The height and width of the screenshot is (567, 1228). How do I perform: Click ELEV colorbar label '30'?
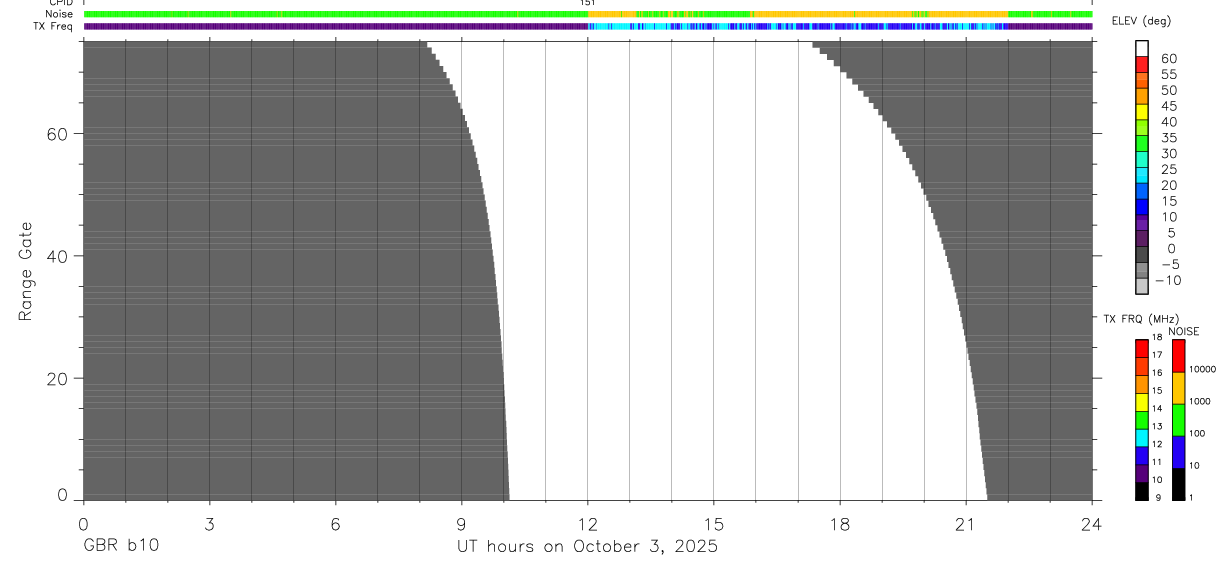coord(1169,153)
